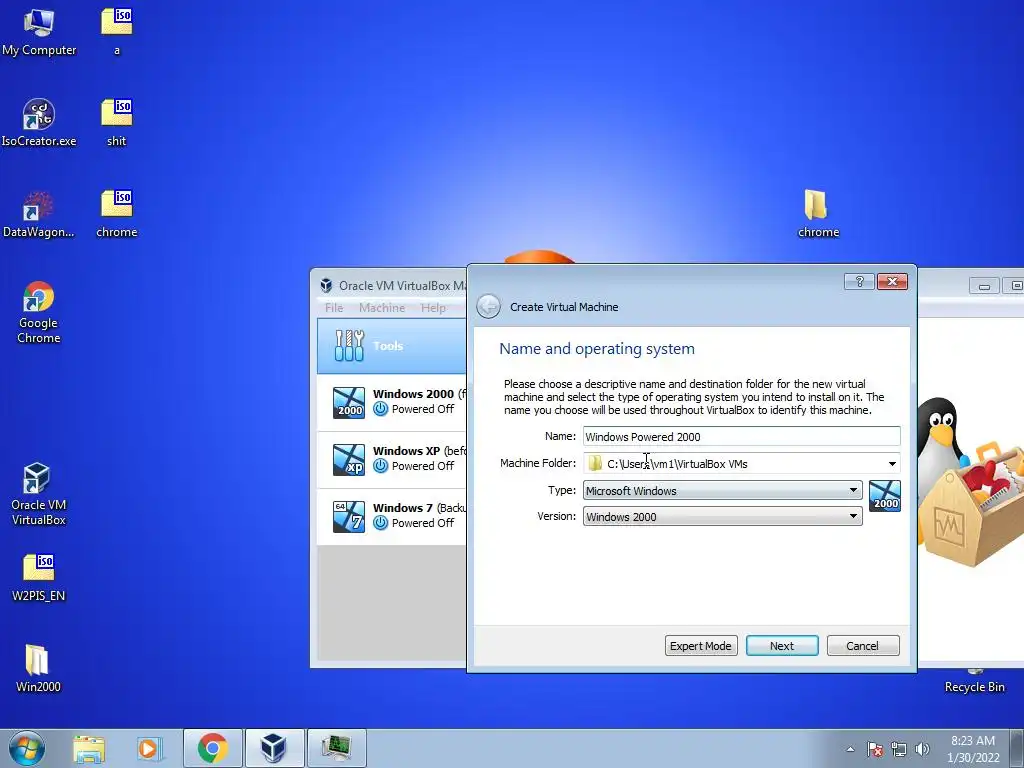Click the Name field containing 'Windows Powered 2000'
This screenshot has height=768, width=1024.
[741, 436]
